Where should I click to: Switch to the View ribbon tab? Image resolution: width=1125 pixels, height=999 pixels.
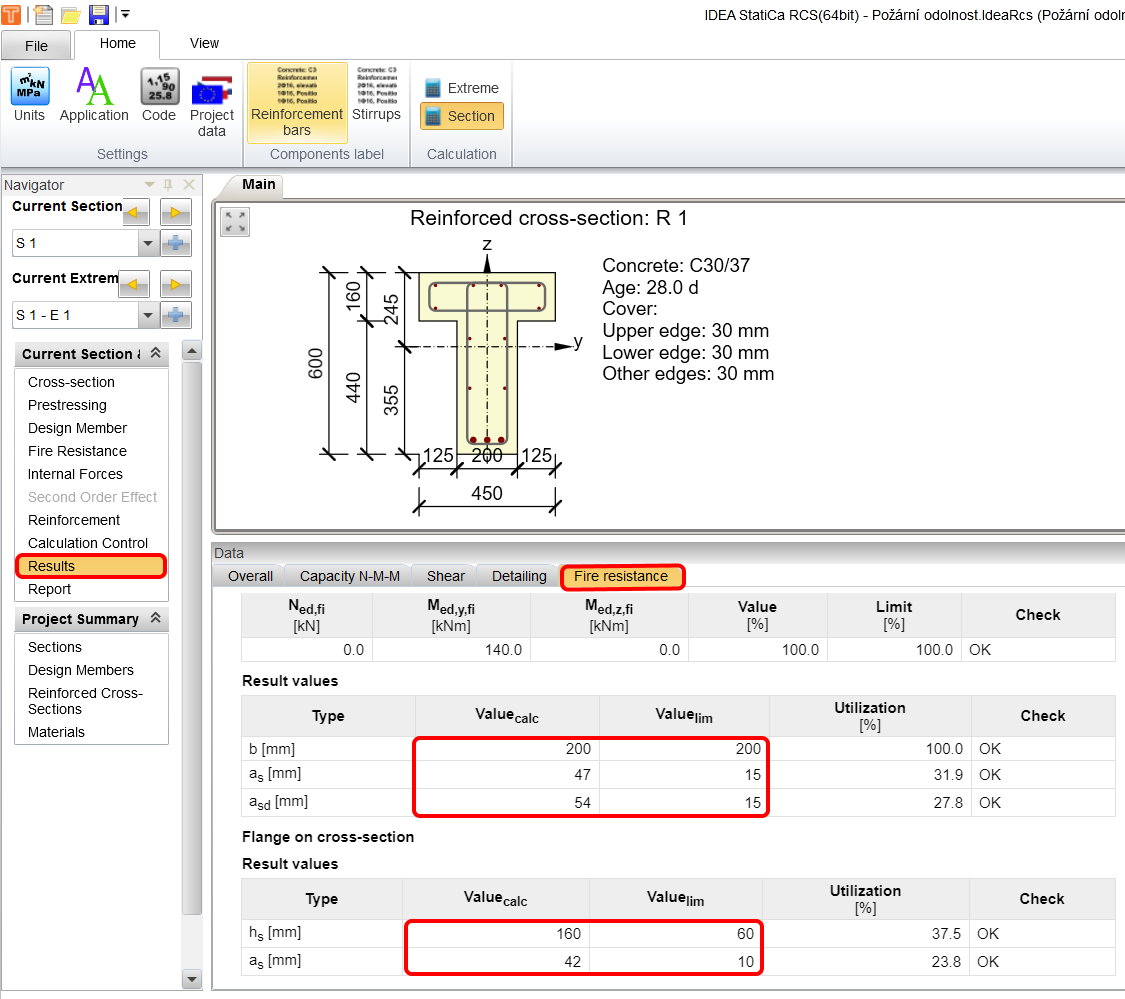[204, 44]
